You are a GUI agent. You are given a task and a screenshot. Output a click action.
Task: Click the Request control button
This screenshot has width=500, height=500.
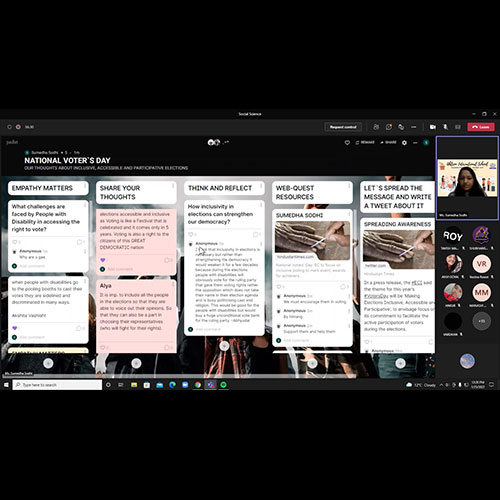pos(343,127)
